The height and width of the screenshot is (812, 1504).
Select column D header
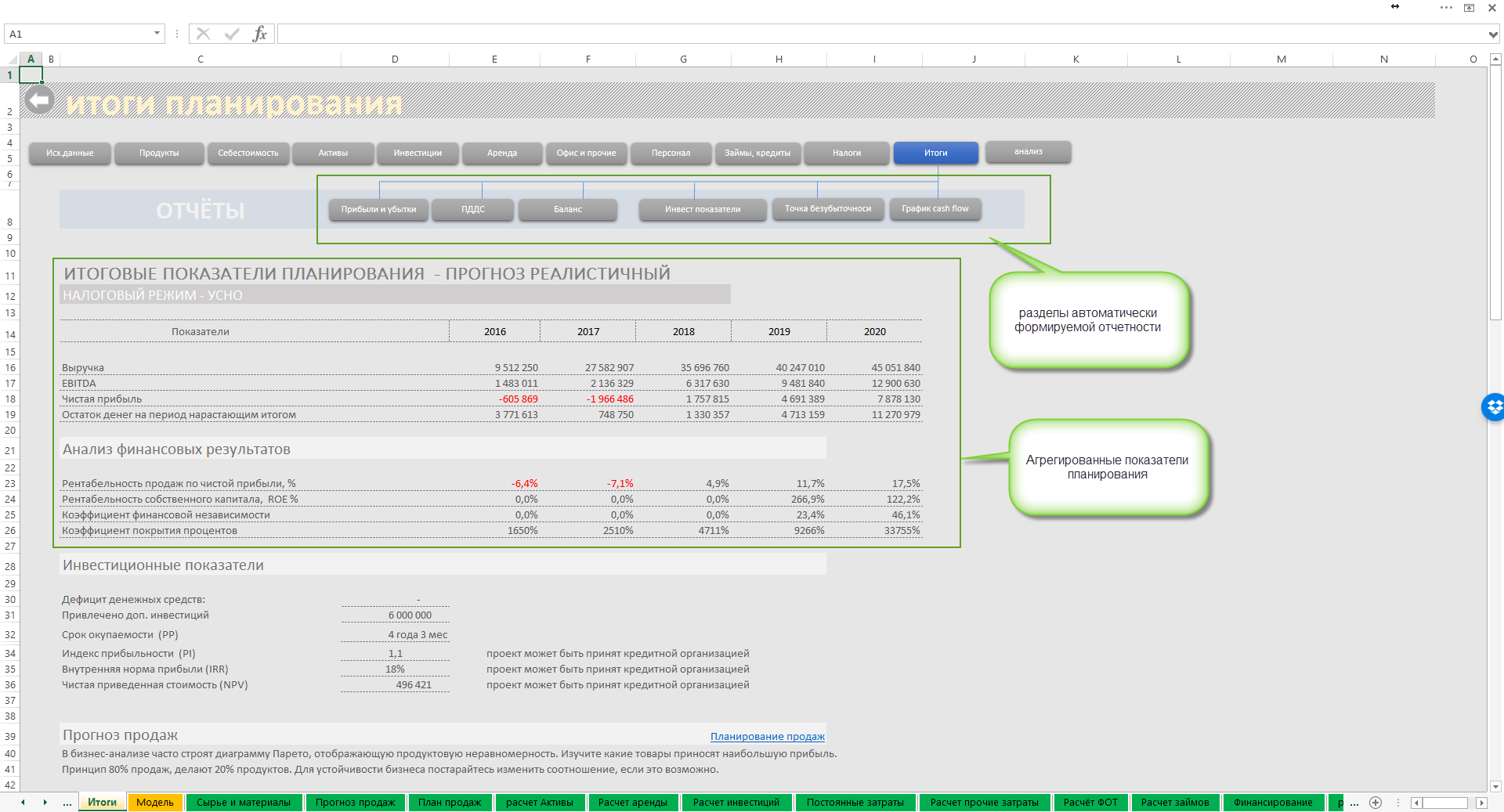395,60
